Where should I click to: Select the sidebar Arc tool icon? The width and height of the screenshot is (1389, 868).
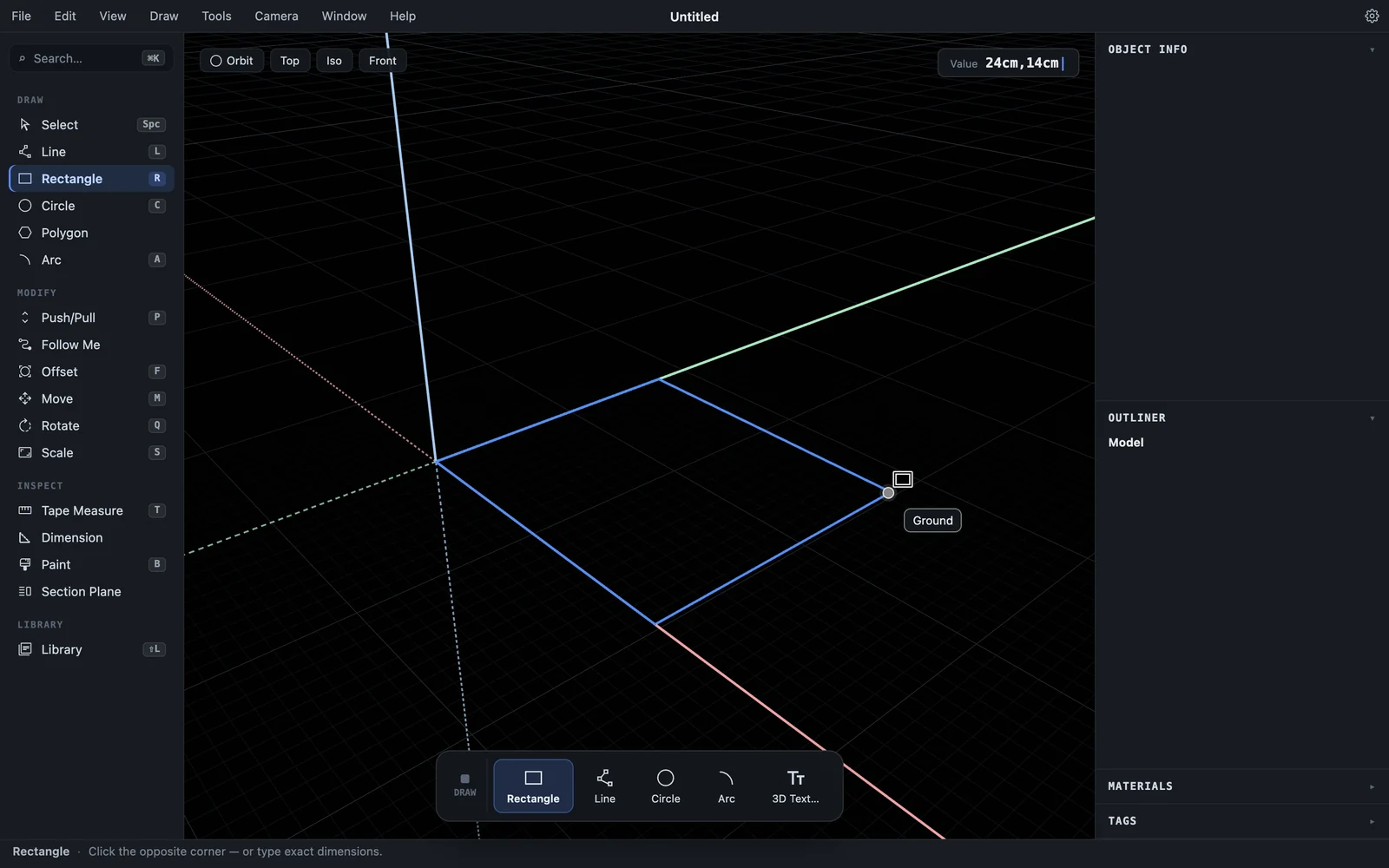point(25,260)
